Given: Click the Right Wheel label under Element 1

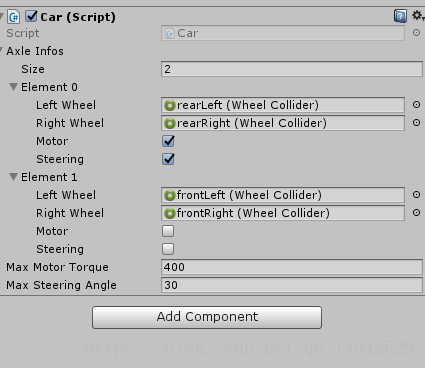Looking at the screenshot, I should coord(70,213).
